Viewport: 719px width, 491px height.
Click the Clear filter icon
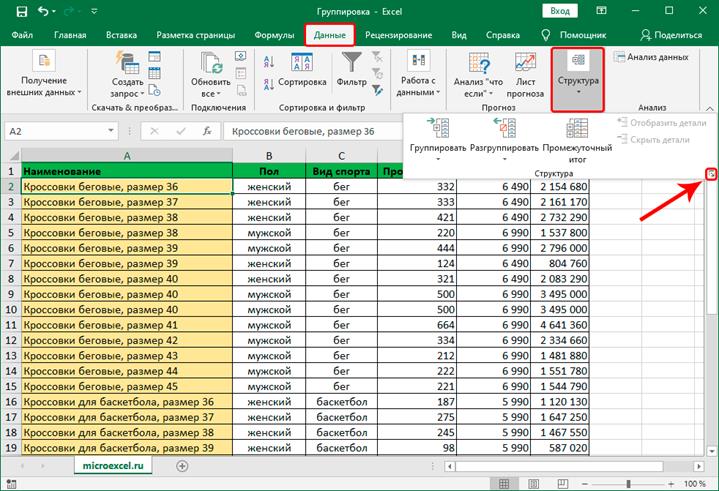coord(377,57)
